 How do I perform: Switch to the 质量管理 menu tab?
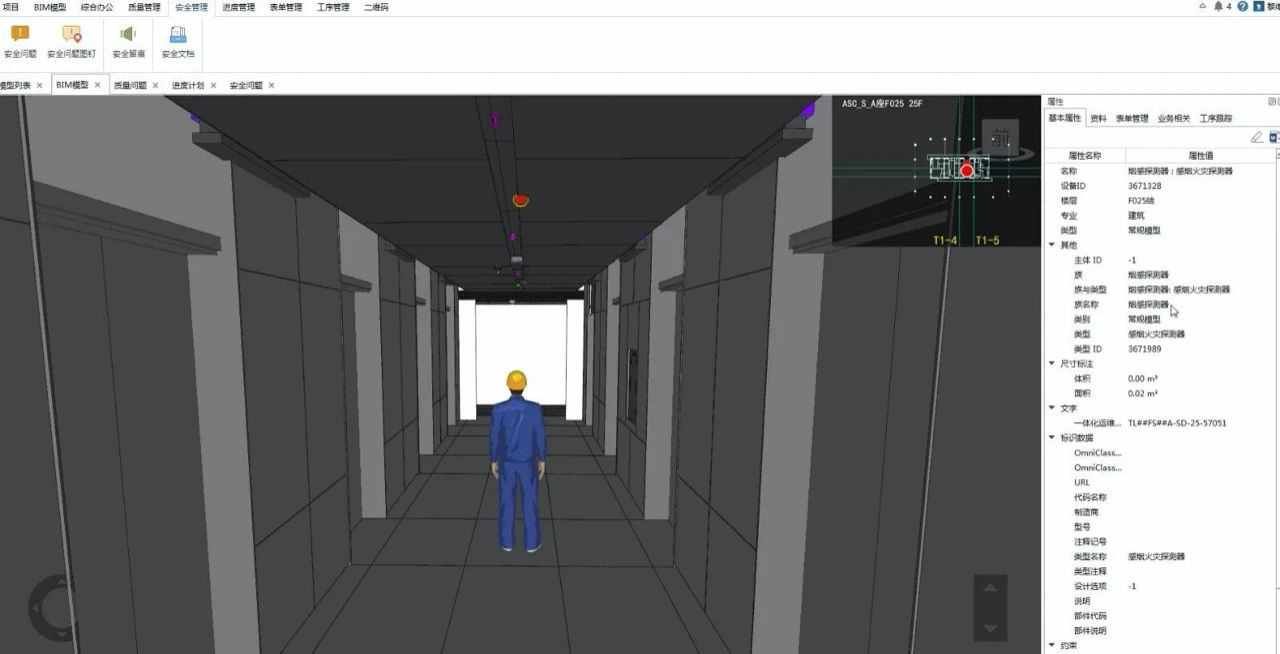[x=144, y=7]
